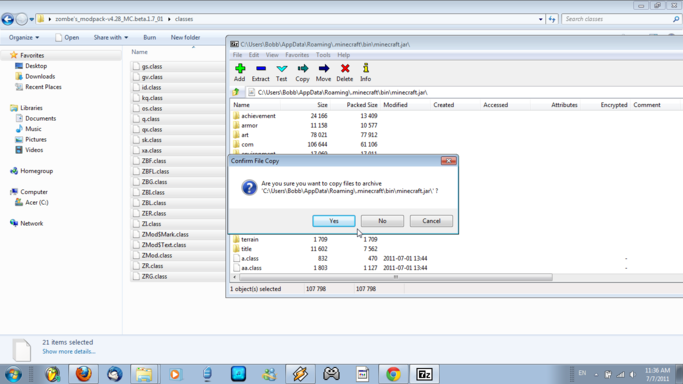Image resolution: width=683 pixels, height=384 pixels.
Task: Click the Add icon in 7-Zip toolbar
Action: 240,72
